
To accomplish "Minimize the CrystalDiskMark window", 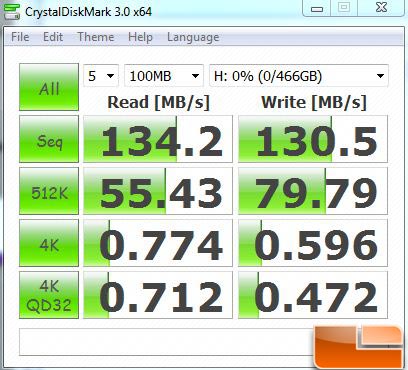I will (317, 8).
